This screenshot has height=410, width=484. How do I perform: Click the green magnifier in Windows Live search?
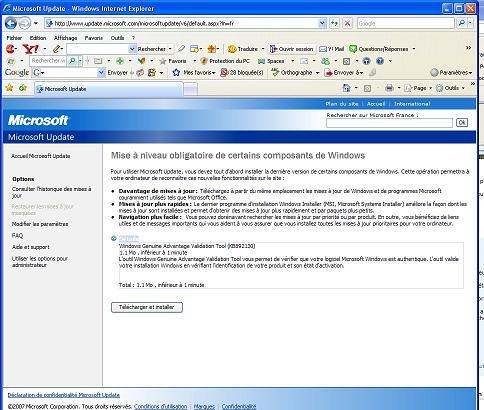72,61
